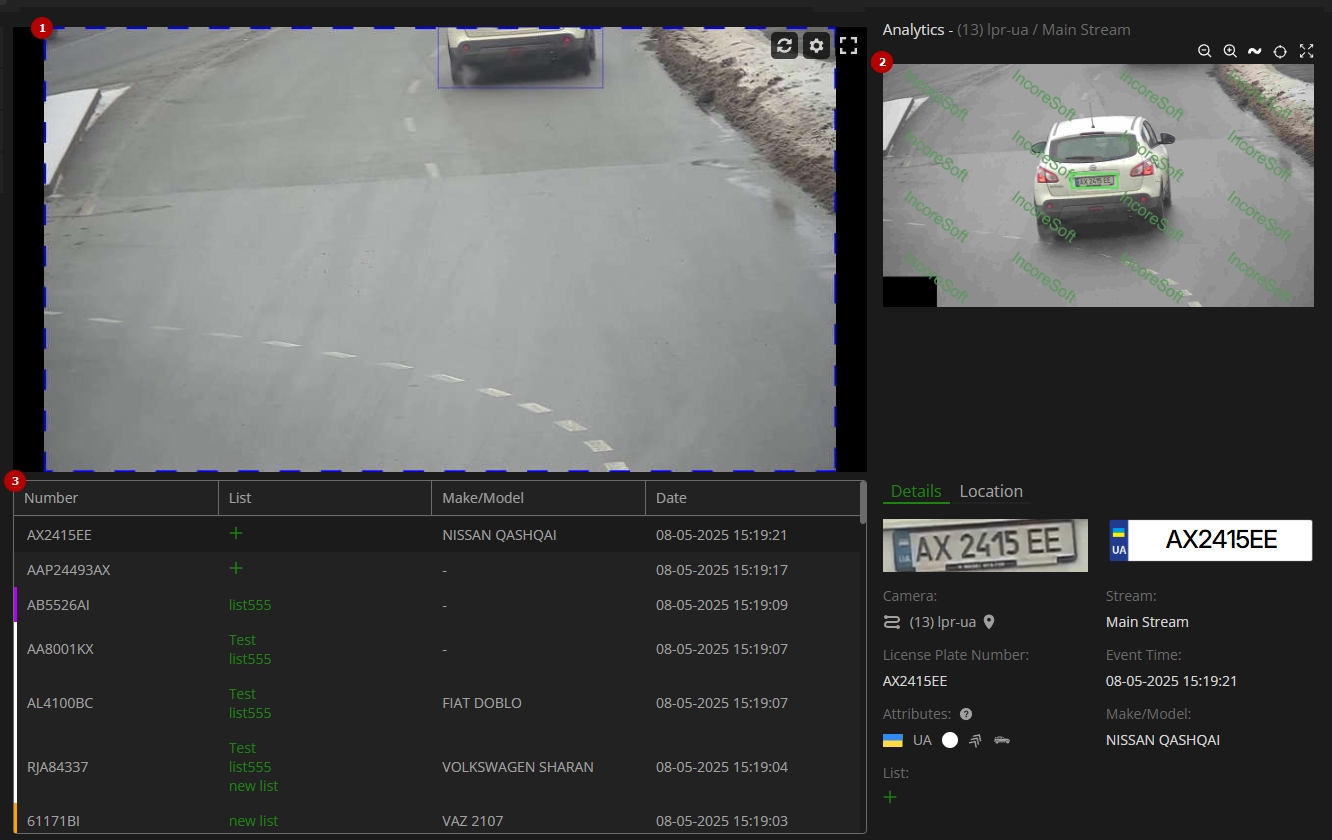Screen dimensions: 1332x840
Task: Click new list link in RJA84337 row
Action: point(254,786)
